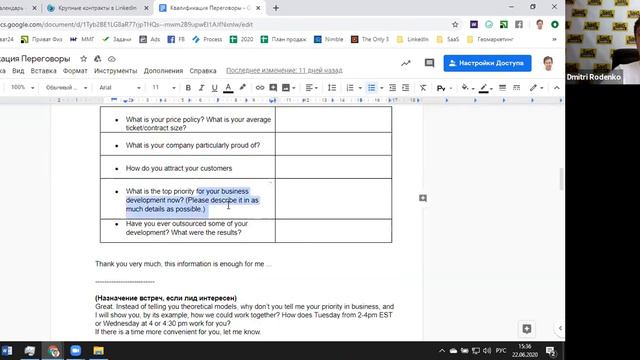This screenshot has width=640, height=360.
Task: Toggle the bulleted list button
Action: click(x=371, y=88)
